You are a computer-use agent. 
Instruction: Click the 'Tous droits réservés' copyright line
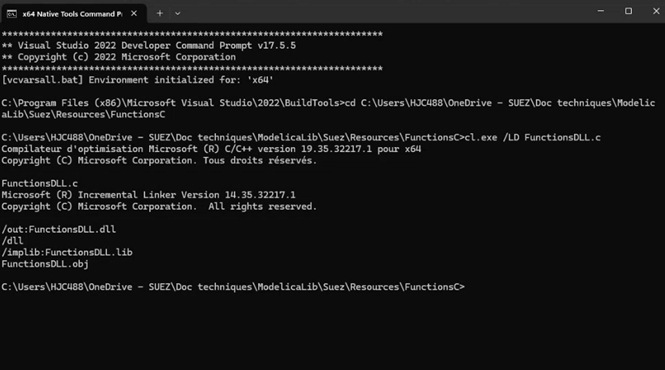coord(159,160)
